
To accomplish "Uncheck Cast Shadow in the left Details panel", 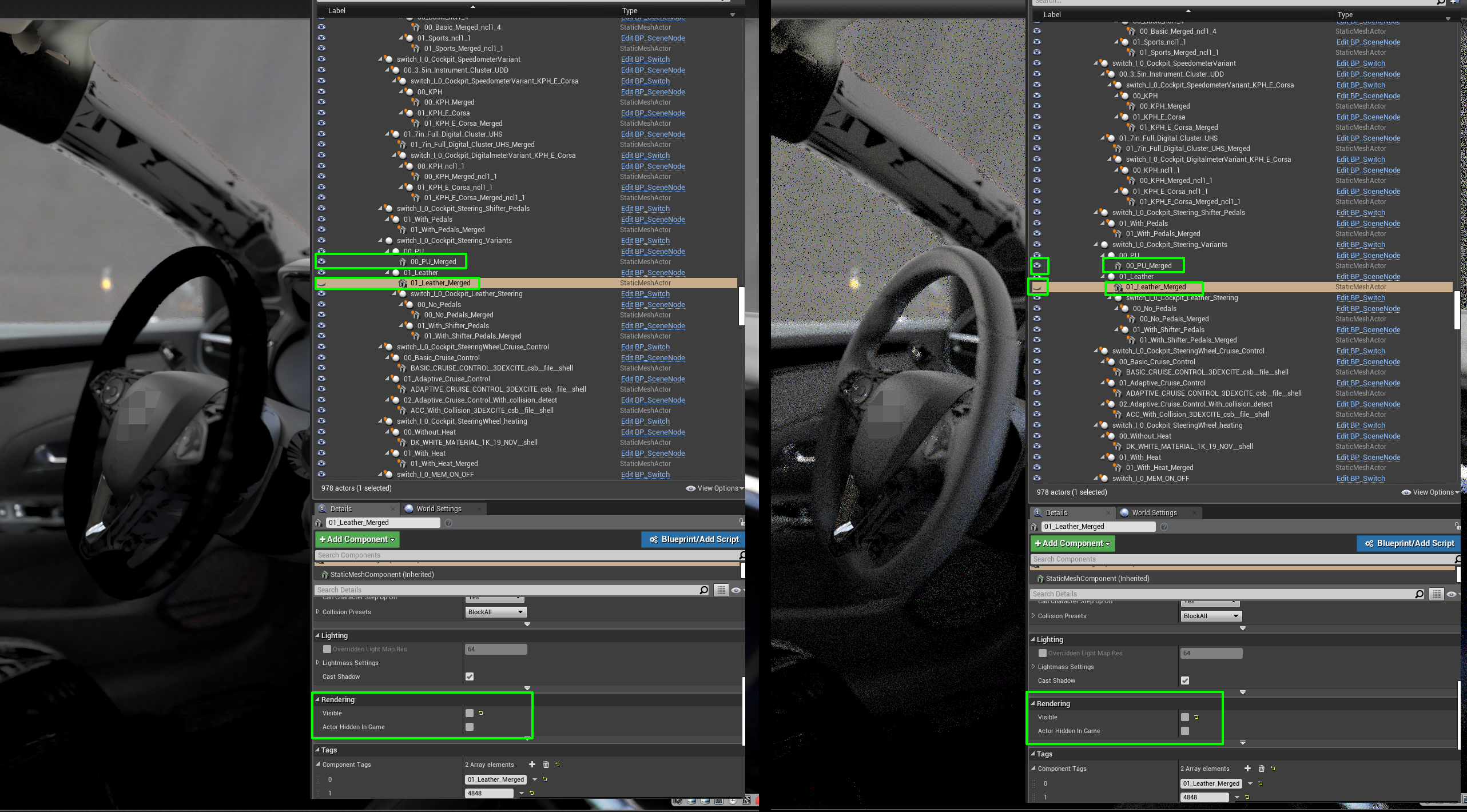I will (x=470, y=676).
